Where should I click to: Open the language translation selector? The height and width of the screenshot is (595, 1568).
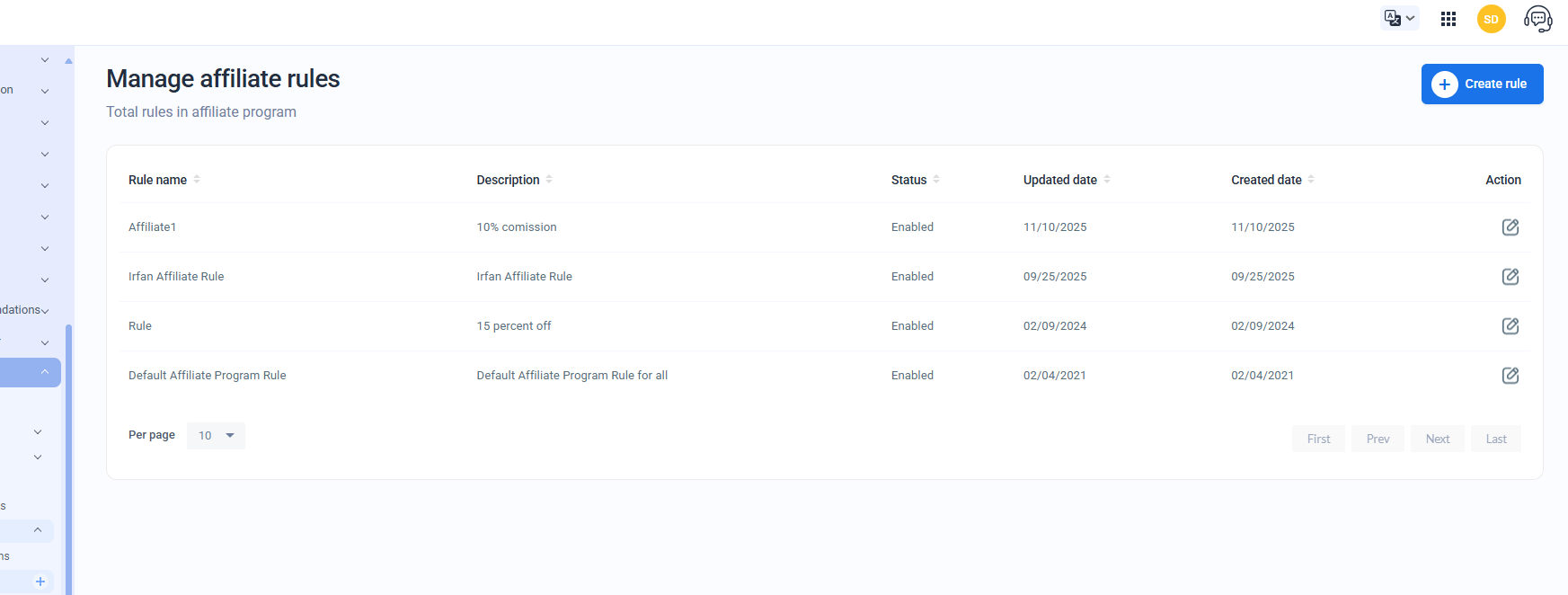pos(1399,18)
